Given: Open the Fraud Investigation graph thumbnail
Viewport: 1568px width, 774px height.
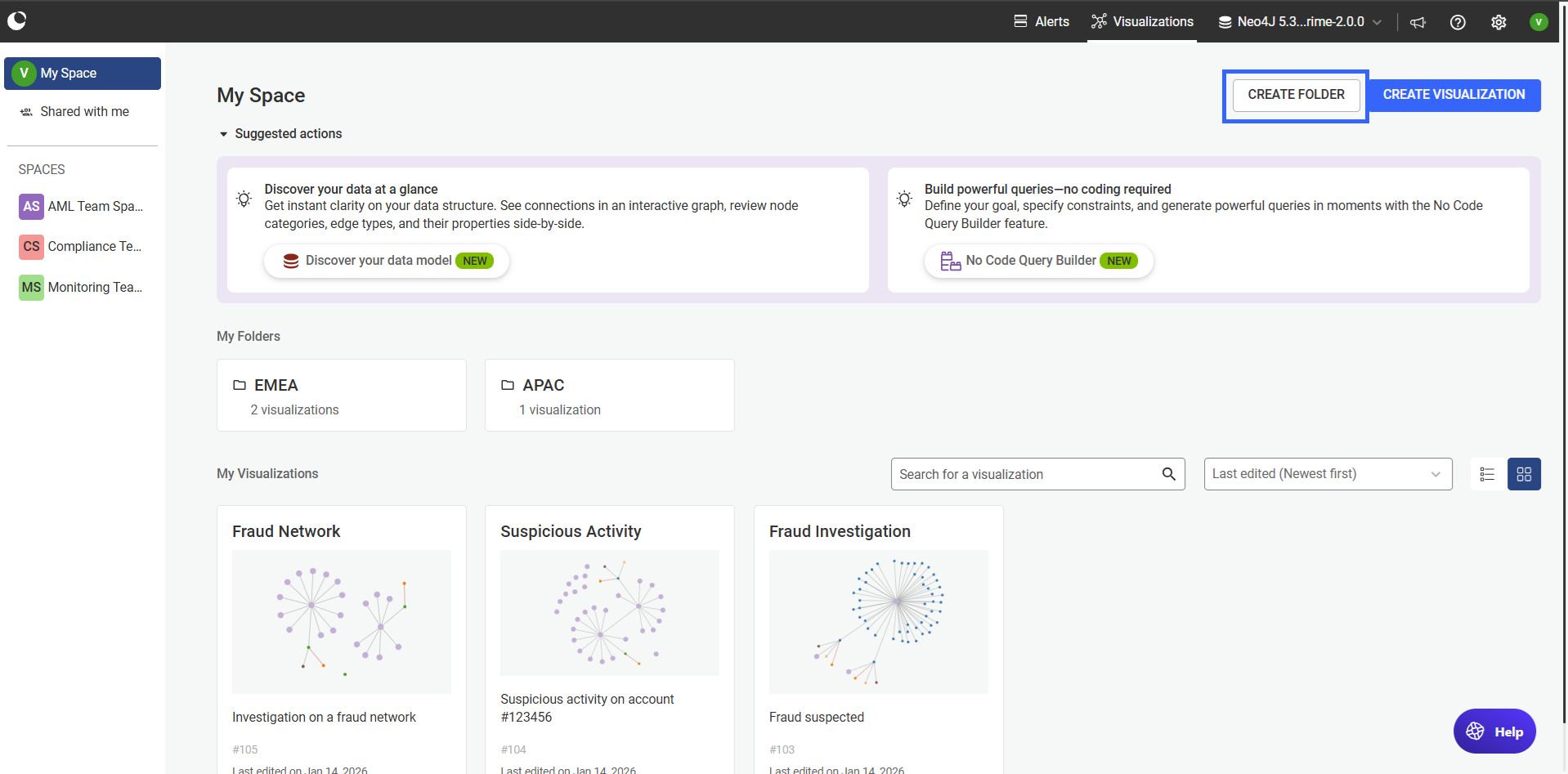Looking at the screenshot, I should click(878, 621).
